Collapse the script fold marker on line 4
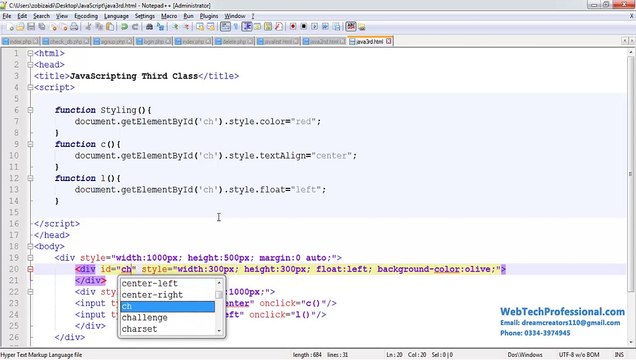The height and width of the screenshot is (360, 636). point(30,87)
